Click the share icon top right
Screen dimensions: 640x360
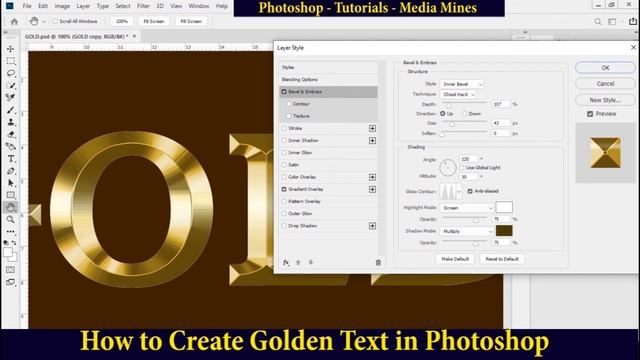pyautogui.click(x=633, y=21)
